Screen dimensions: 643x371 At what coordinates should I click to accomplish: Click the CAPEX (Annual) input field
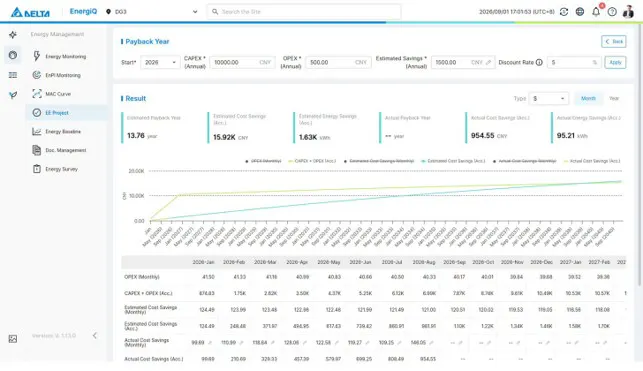[242, 62]
